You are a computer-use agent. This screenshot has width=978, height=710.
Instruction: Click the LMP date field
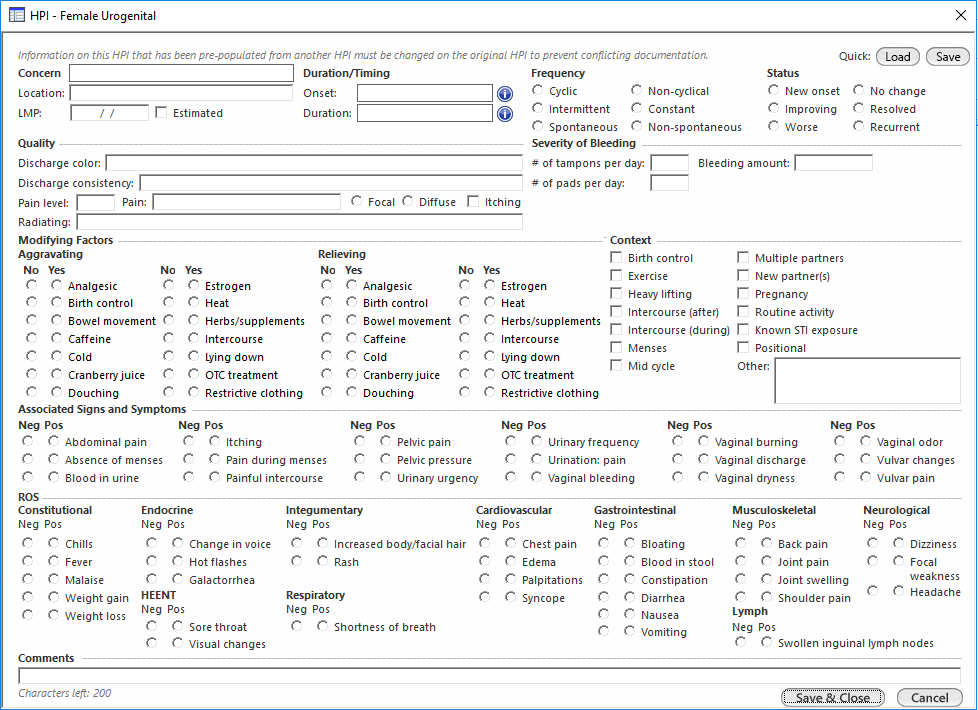[x=109, y=113]
